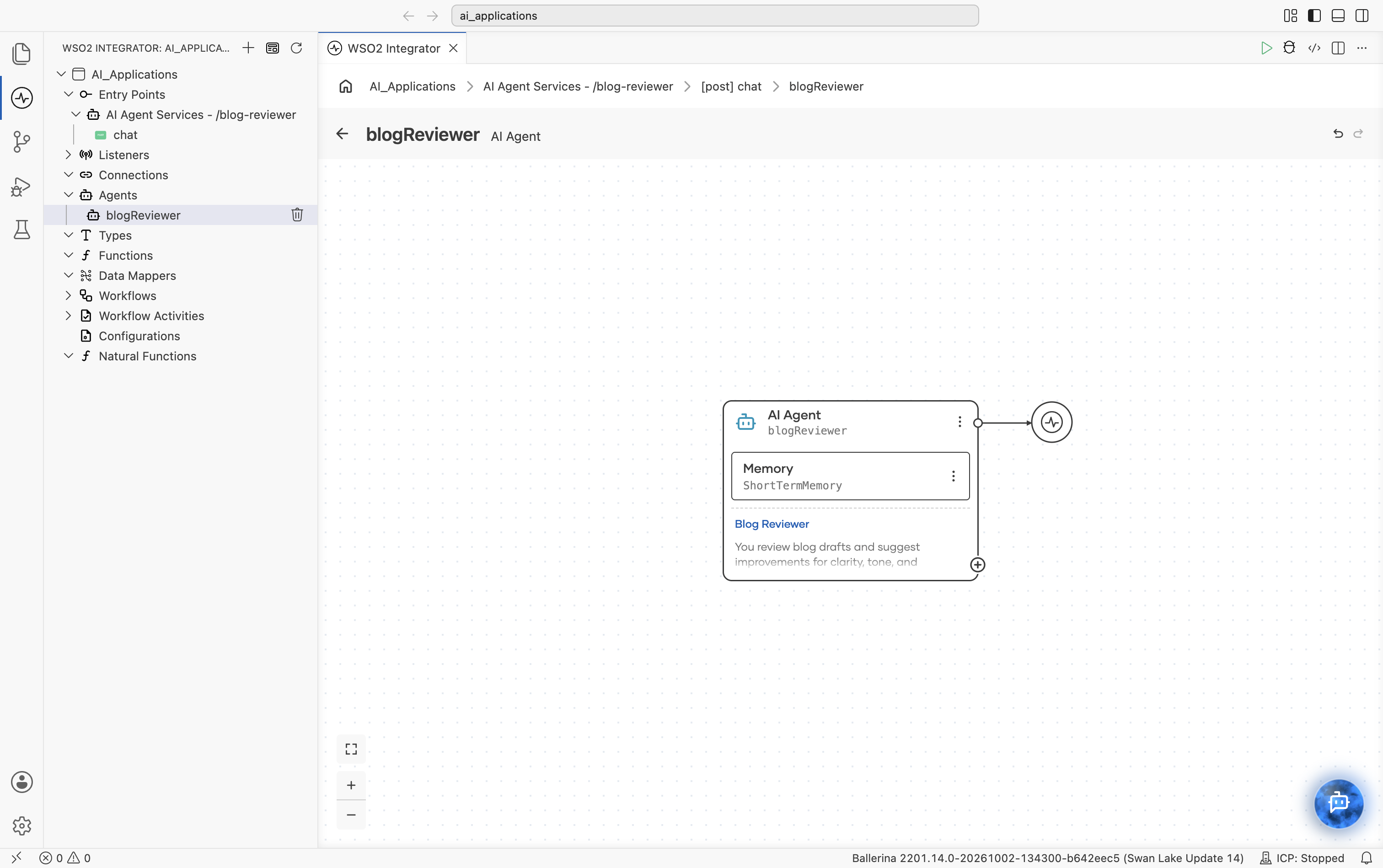Start debugging with the bug icon

1289,48
